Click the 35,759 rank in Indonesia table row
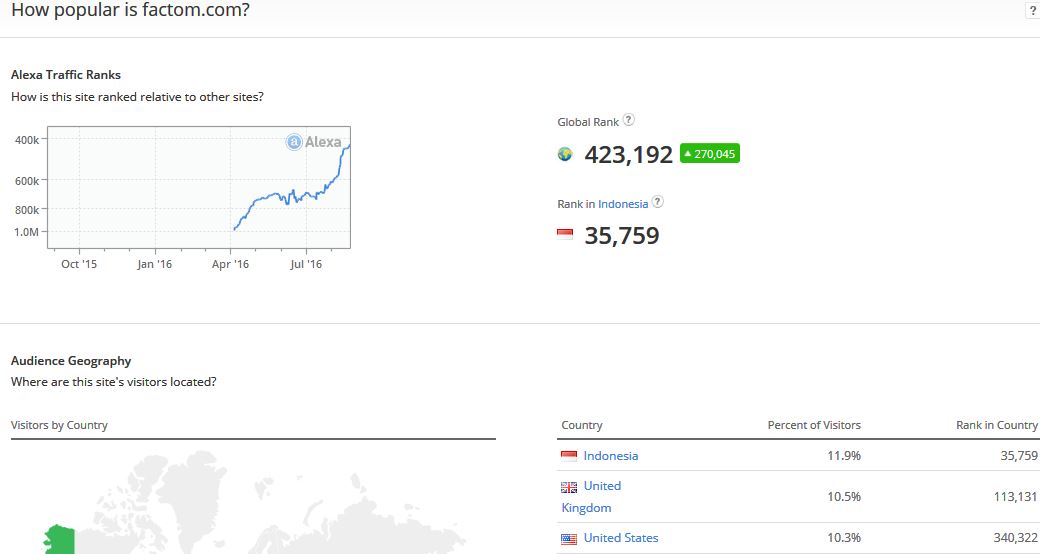The width and height of the screenshot is (1040, 554). [x=1019, y=456]
